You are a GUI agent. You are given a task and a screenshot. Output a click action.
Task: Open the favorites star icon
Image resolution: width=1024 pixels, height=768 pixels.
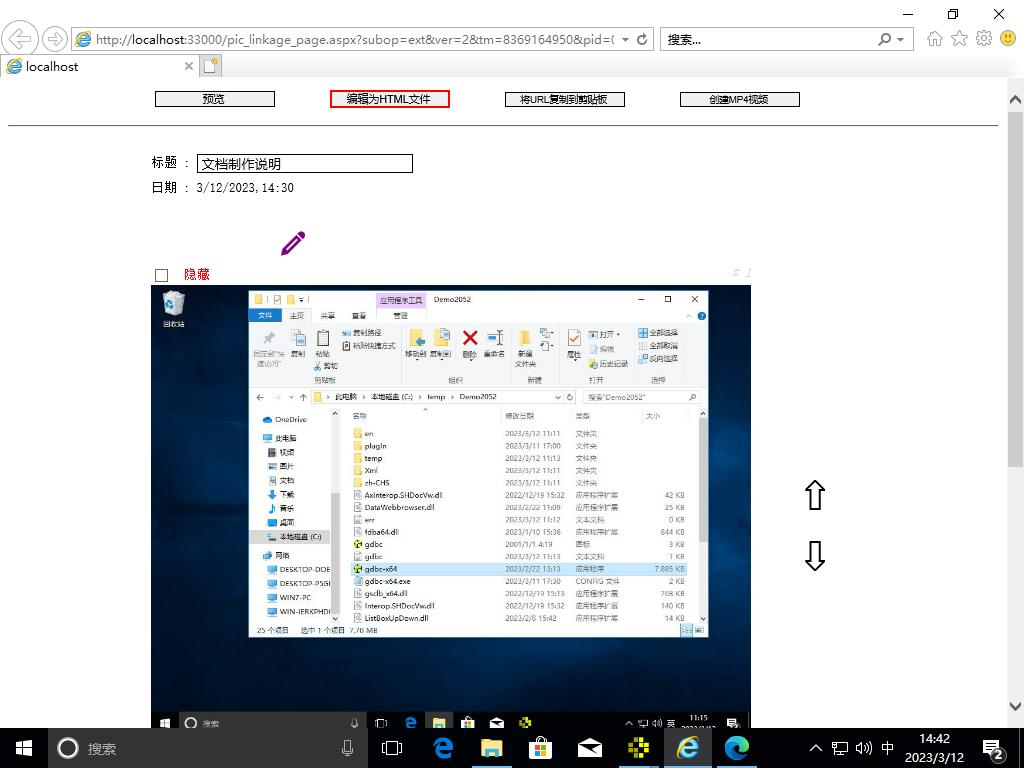[x=959, y=39]
